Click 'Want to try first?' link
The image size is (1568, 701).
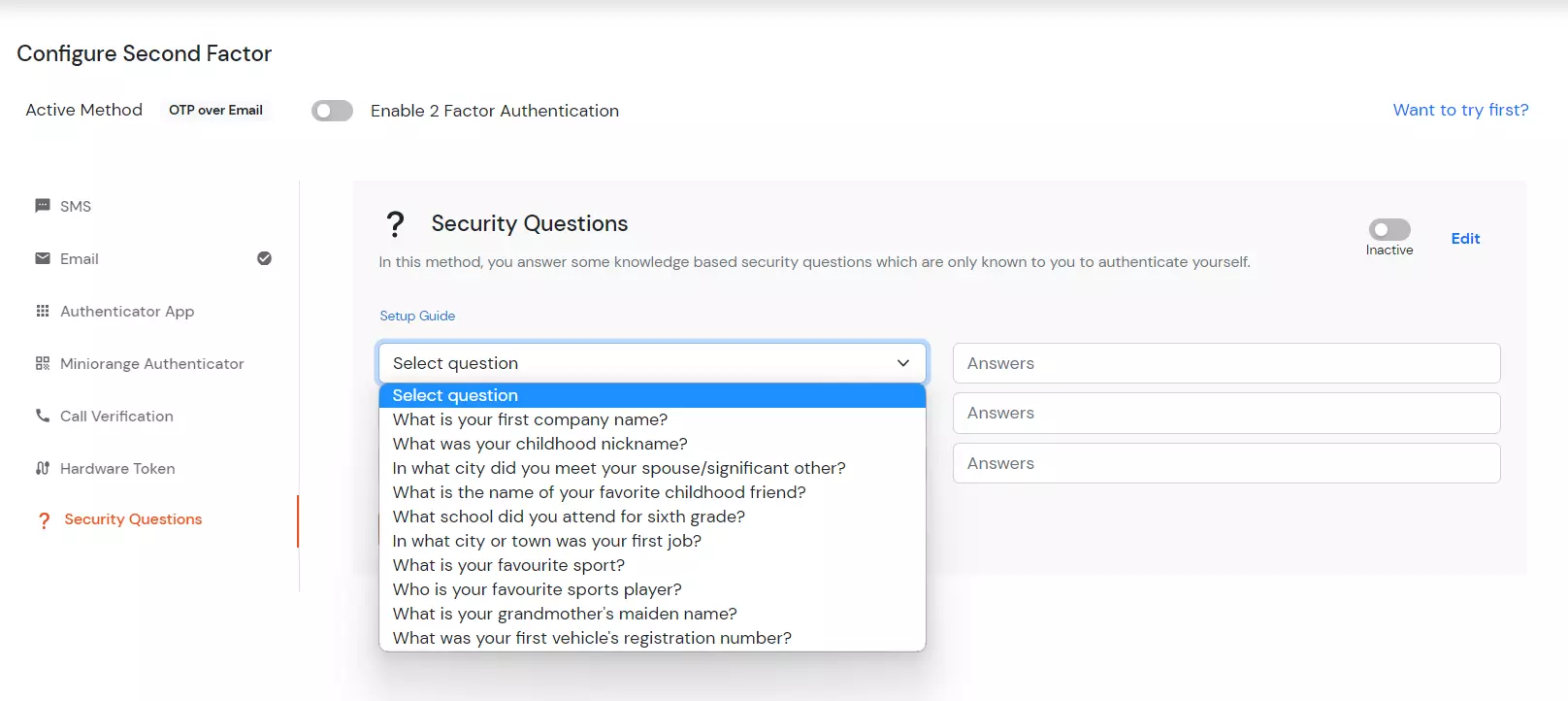[x=1460, y=110]
